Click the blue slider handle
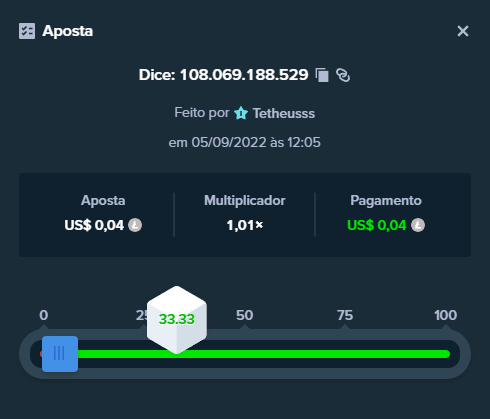 click(x=60, y=354)
